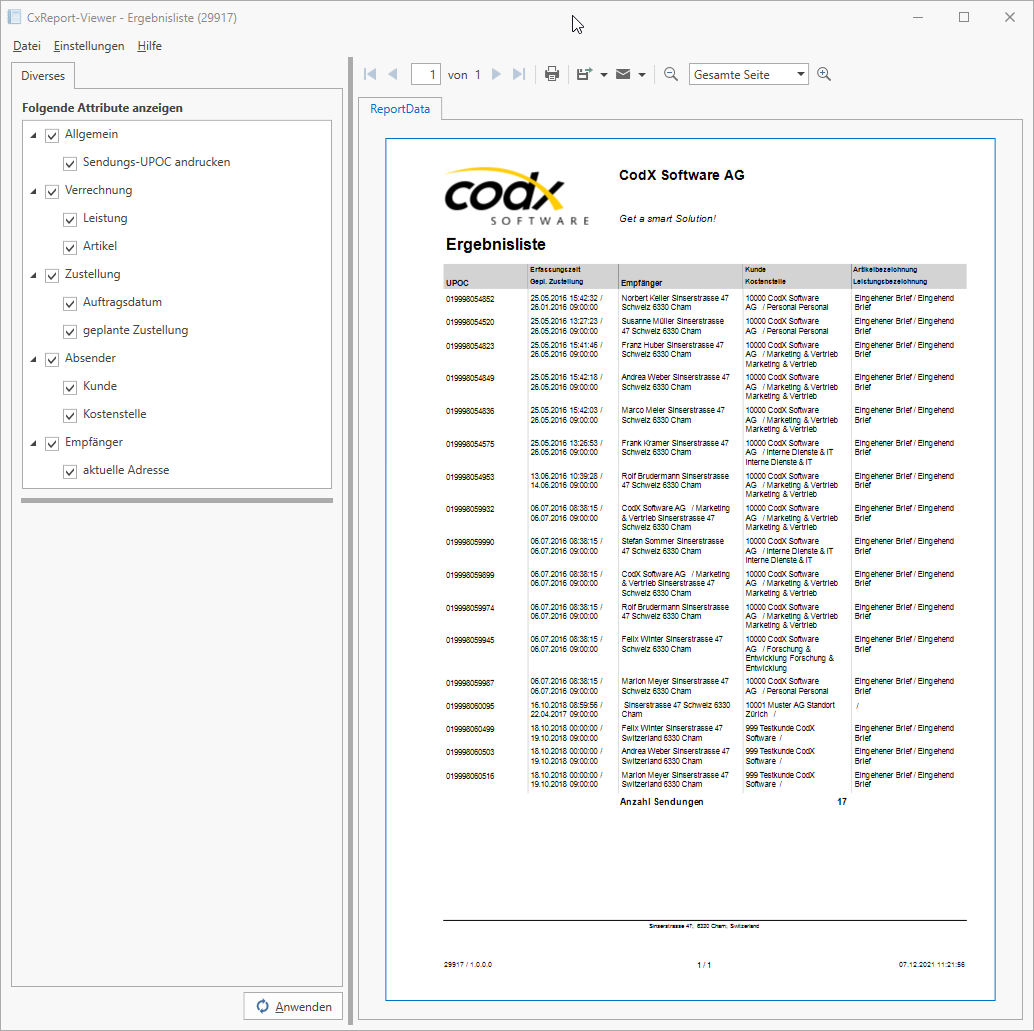Open the dropdown arrow next to the email icon
Screen dimensions: 1034x1031
pos(641,73)
